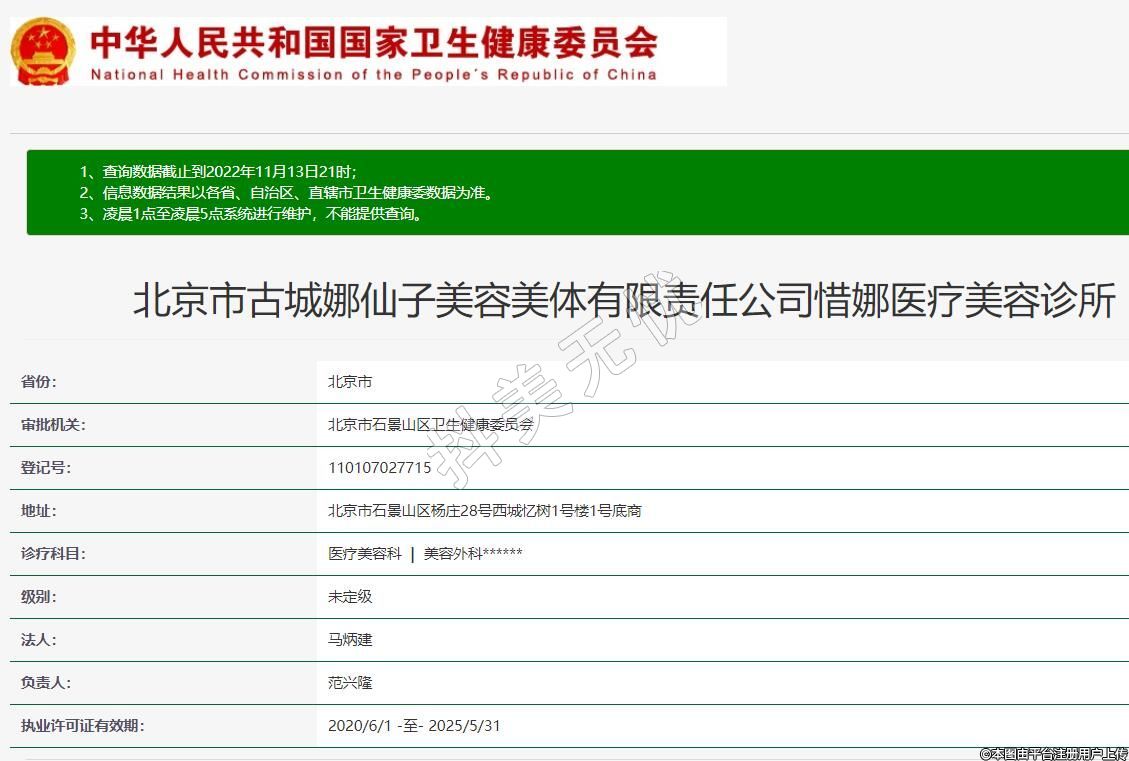Image resolution: width=1129 pixels, height=761 pixels.
Task: Click the 中华人民共和国国家卫生健康委员会 header title
Action: pos(374,42)
